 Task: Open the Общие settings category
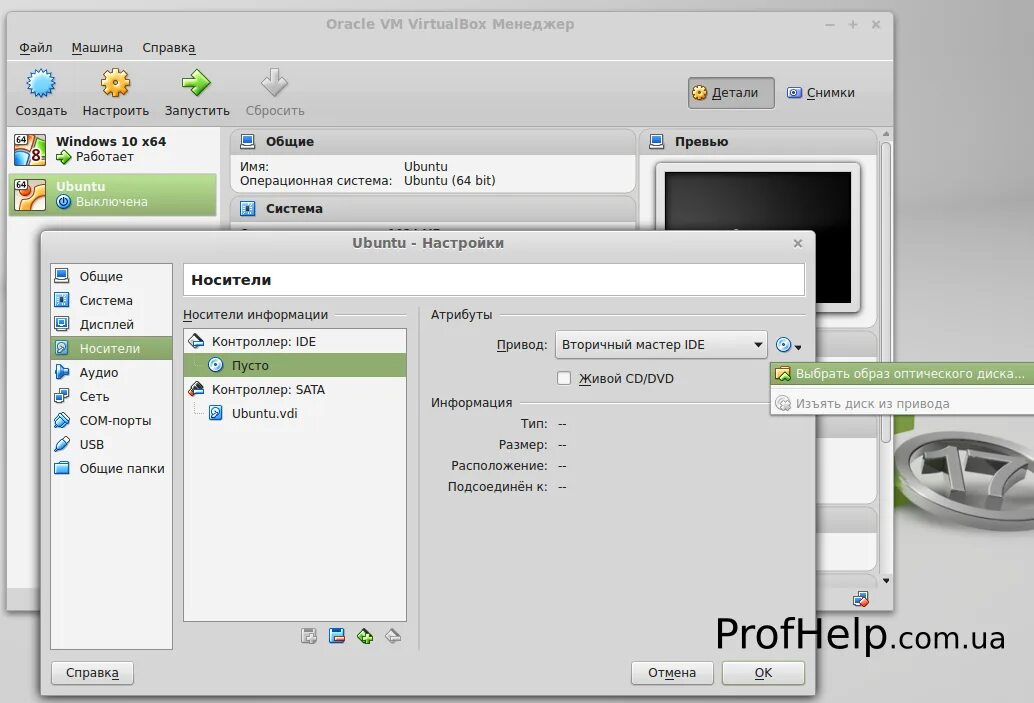pos(111,276)
